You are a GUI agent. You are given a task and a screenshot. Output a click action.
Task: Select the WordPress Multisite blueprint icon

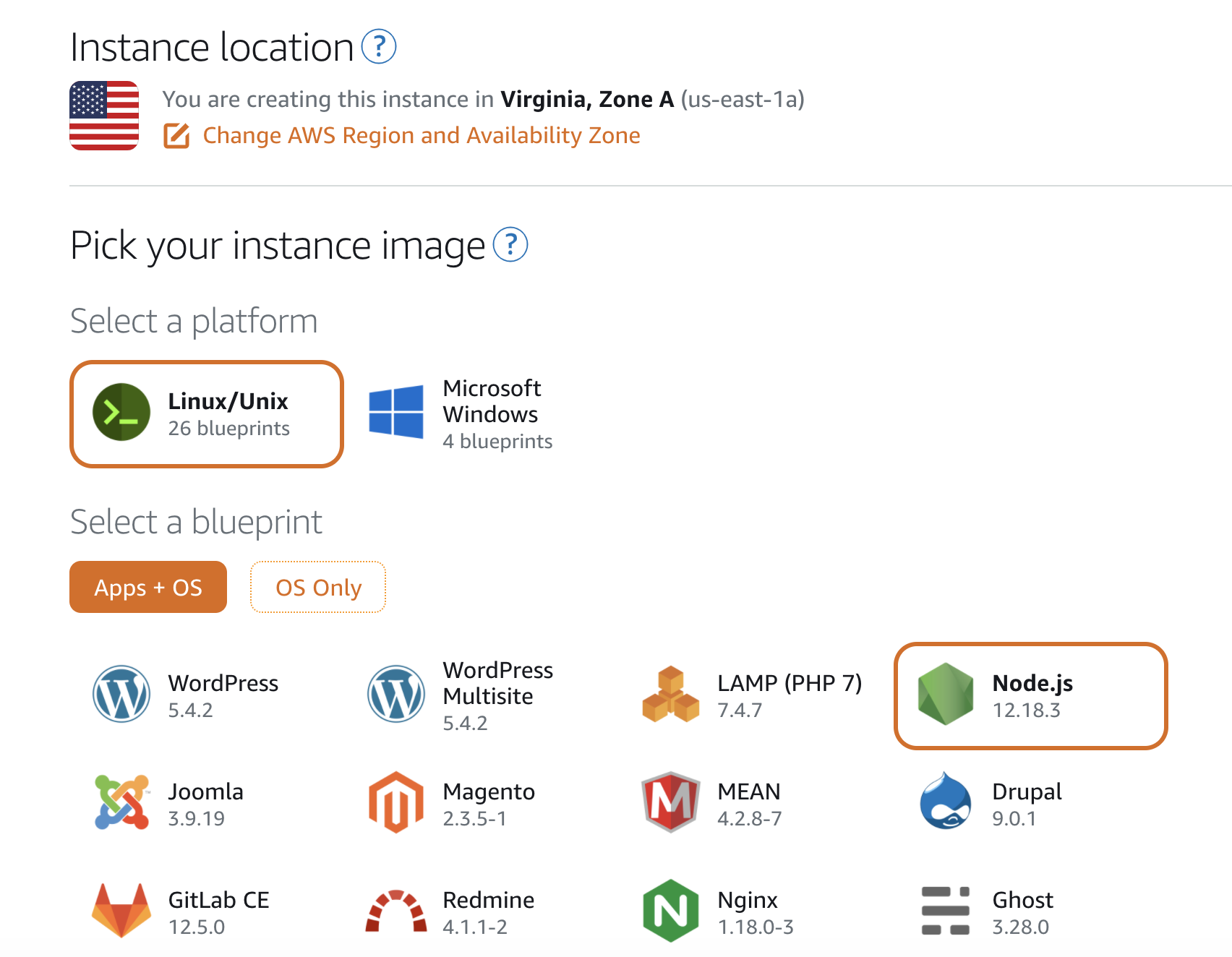coord(395,694)
